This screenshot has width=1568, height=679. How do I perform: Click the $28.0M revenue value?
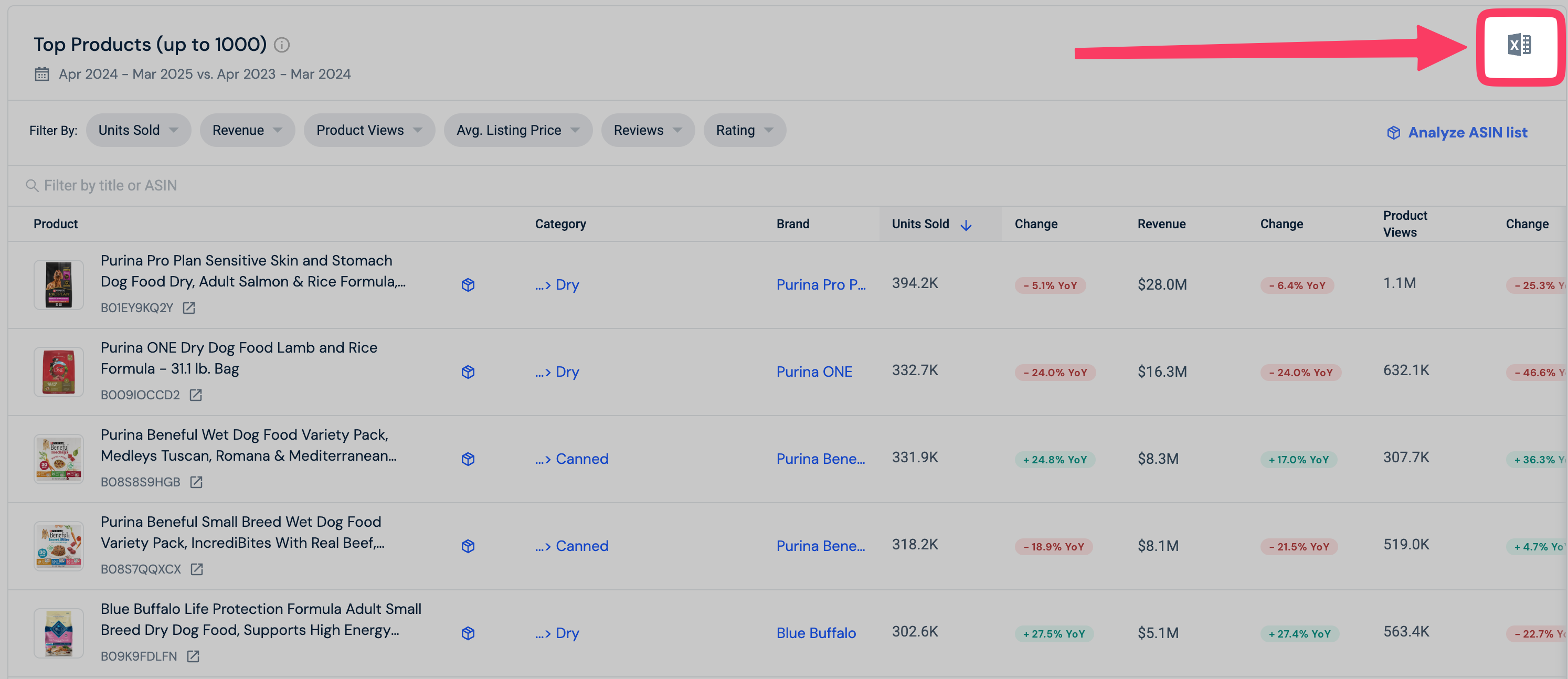point(1162,285)
